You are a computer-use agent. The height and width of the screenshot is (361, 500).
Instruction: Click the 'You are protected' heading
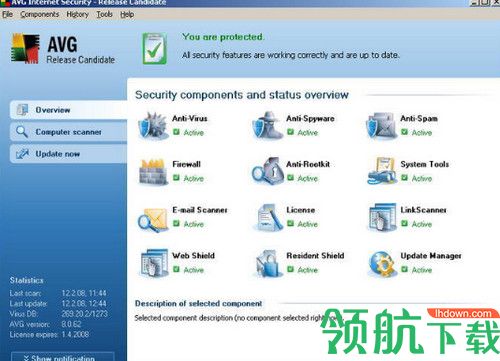pos(223,37)
